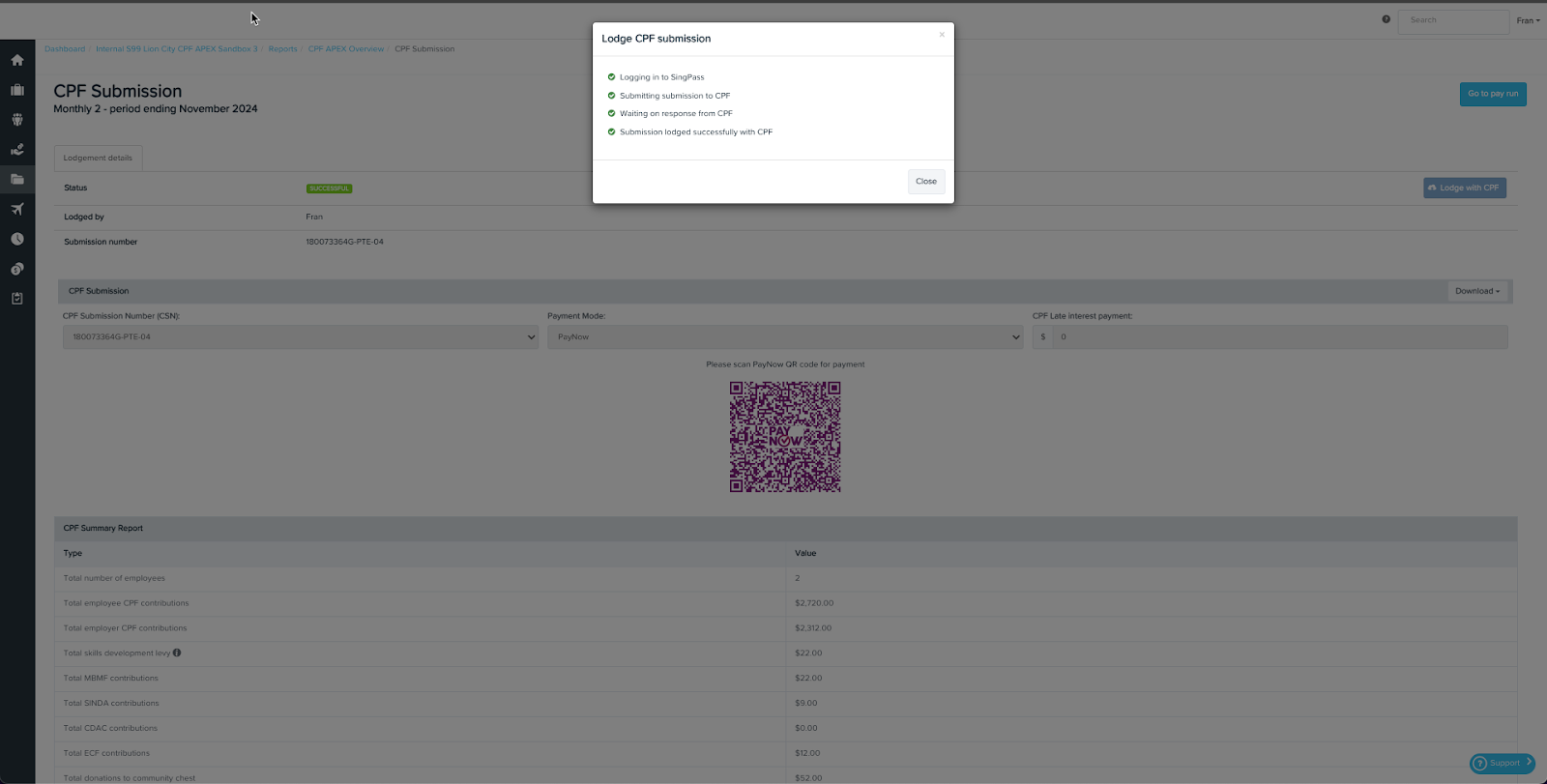
Task: Click the Lodge CPF submission dialog title
Action: pos(657,39)
